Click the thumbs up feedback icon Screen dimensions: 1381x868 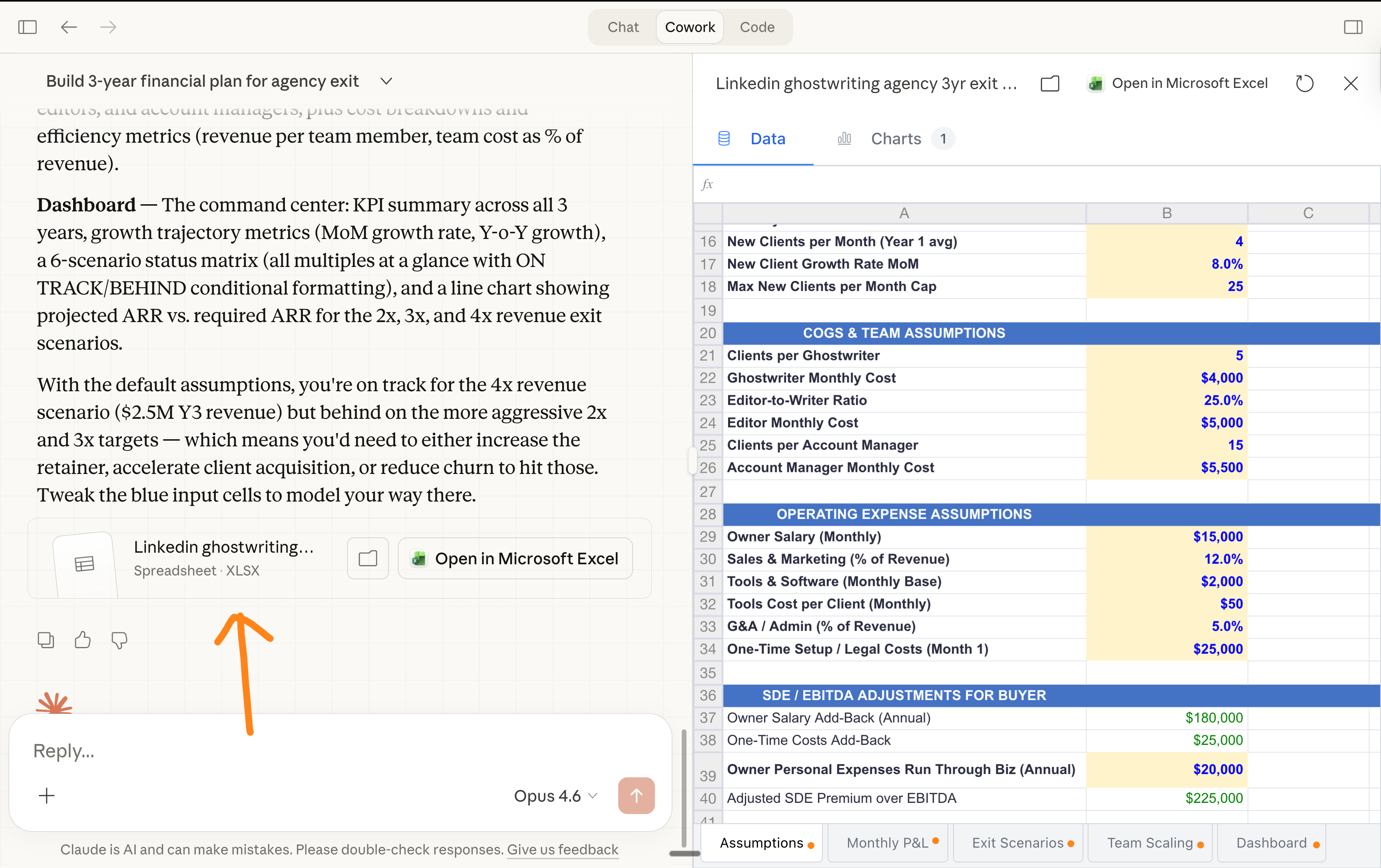tap(83, 640)
